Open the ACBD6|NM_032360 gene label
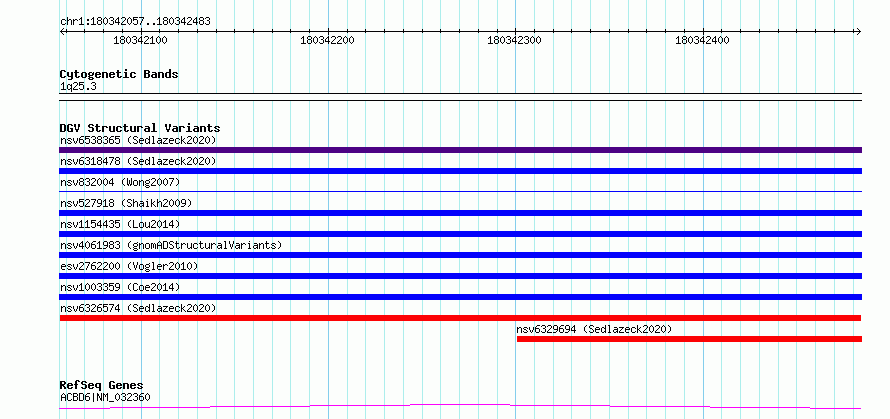Image resolution: width=890 pixels, height=419 pixels. [x=105, y=397]
